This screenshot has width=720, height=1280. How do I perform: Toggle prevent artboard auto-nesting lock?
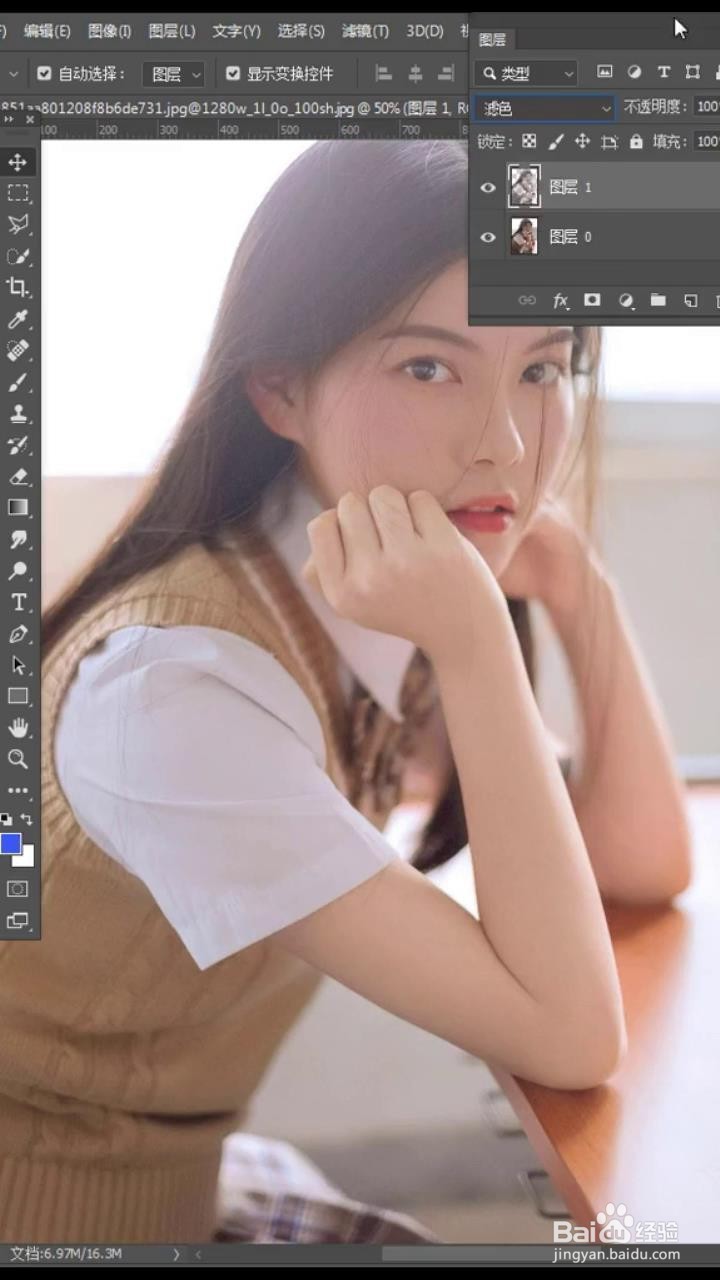(609, 142)
